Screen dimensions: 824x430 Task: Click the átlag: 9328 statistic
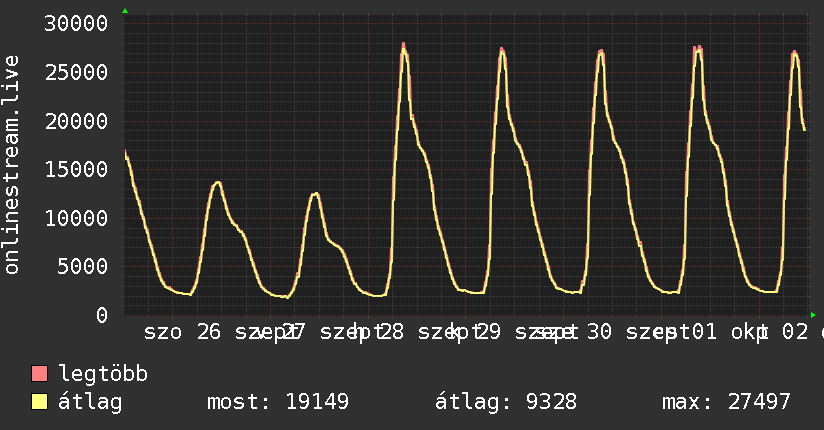(506, 402)
